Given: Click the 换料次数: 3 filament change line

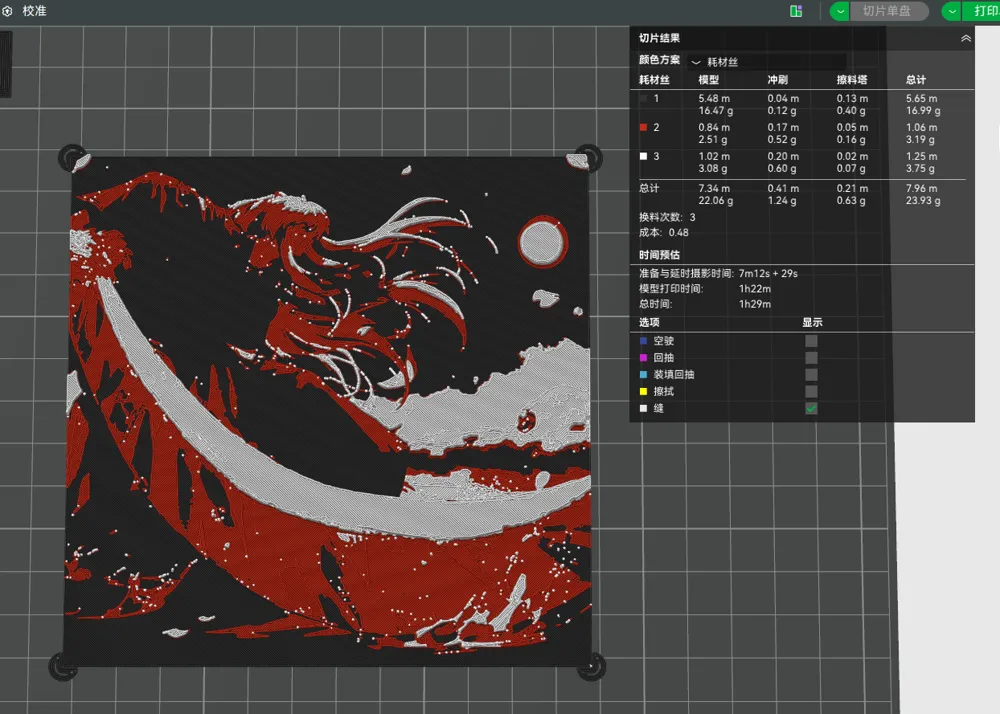Looking at the screenshot, I should (x=667, y=217).
